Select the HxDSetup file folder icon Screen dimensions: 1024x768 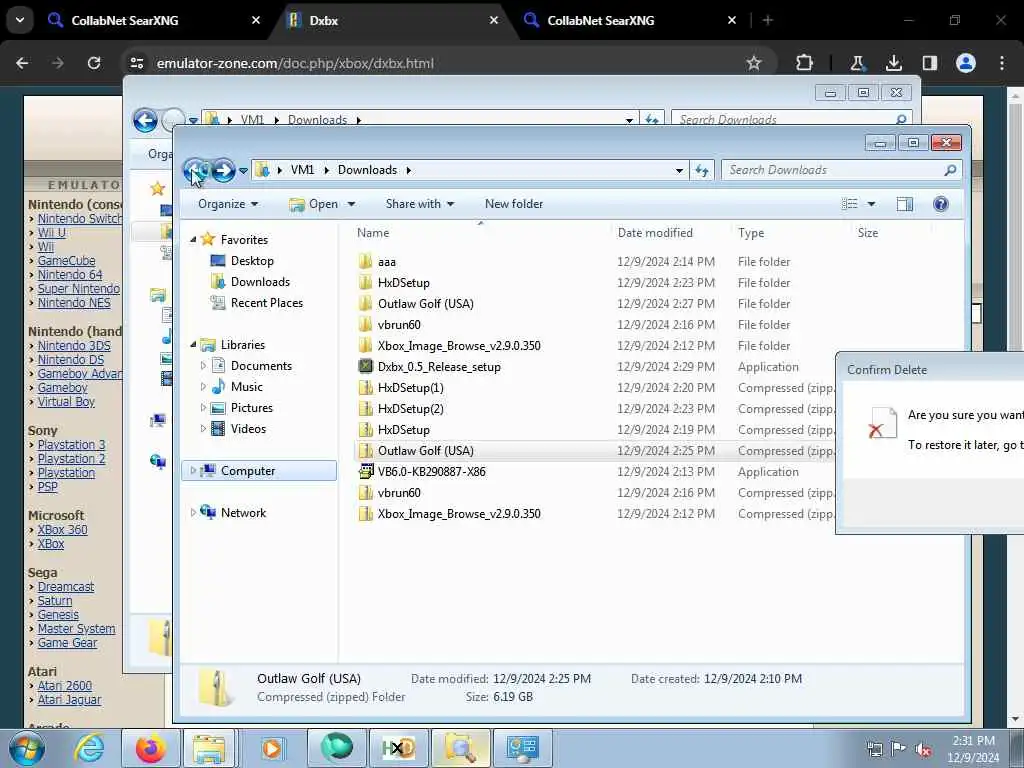366,283
